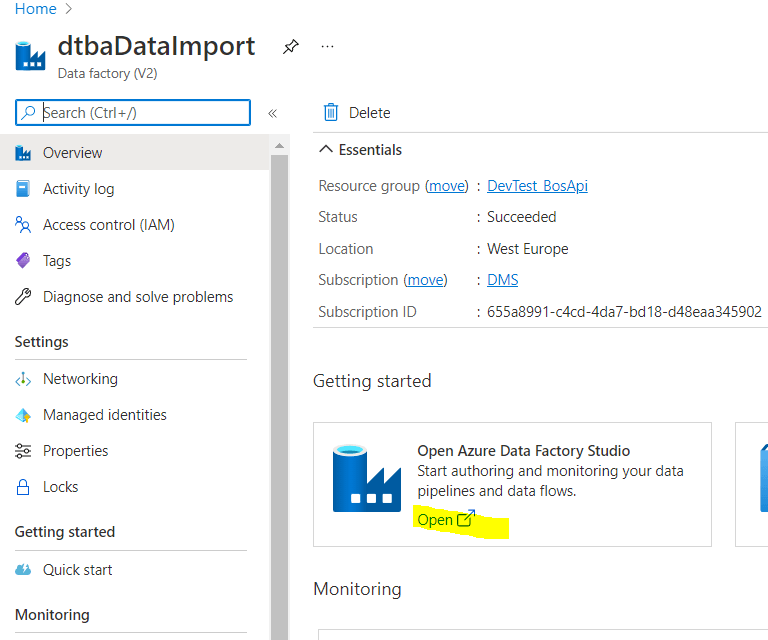Open the Properties menu item
The width and height of the screenshot is (768, 640).
75,451
